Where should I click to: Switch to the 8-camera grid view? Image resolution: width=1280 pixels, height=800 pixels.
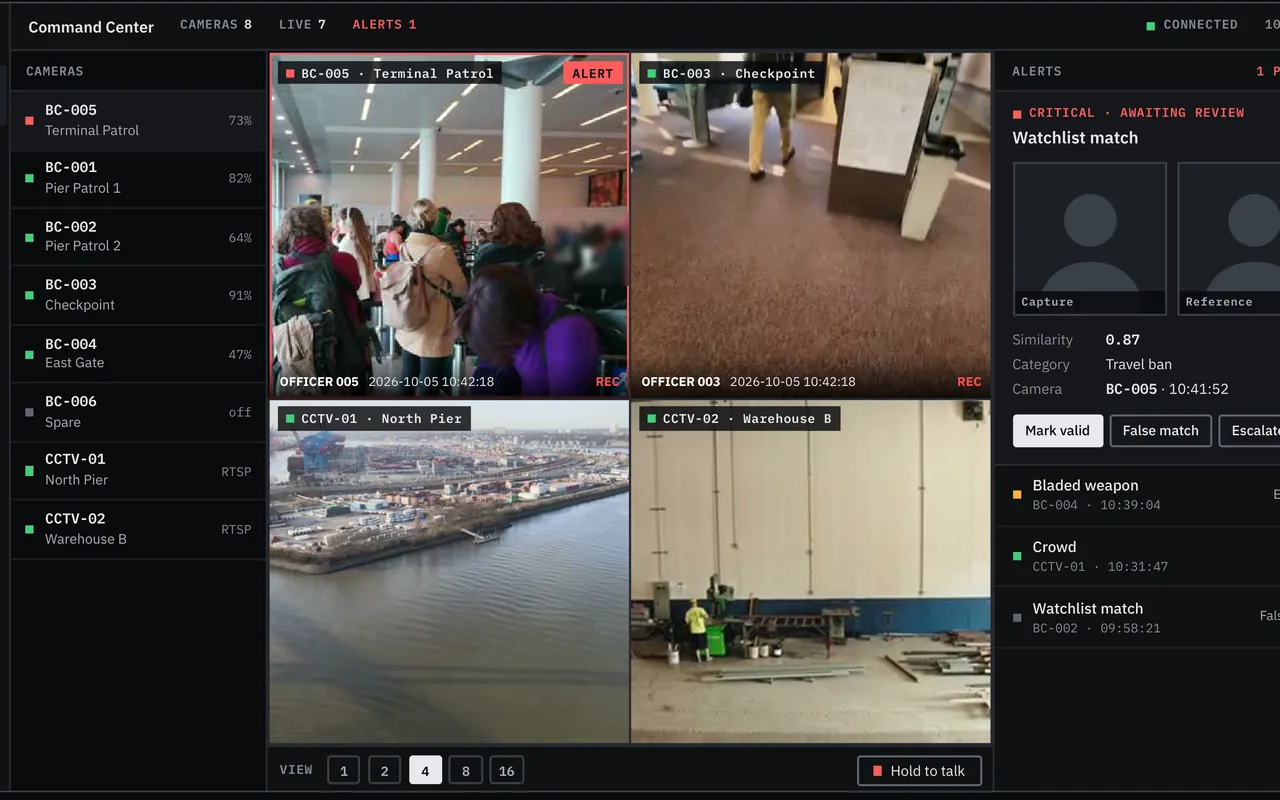pos(466,770)
